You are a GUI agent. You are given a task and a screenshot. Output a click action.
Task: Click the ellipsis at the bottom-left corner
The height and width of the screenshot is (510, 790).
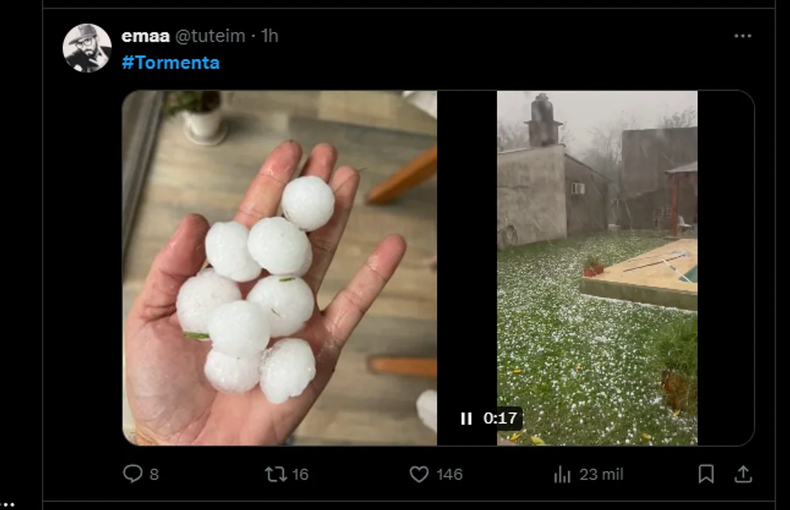coord(7,505)
